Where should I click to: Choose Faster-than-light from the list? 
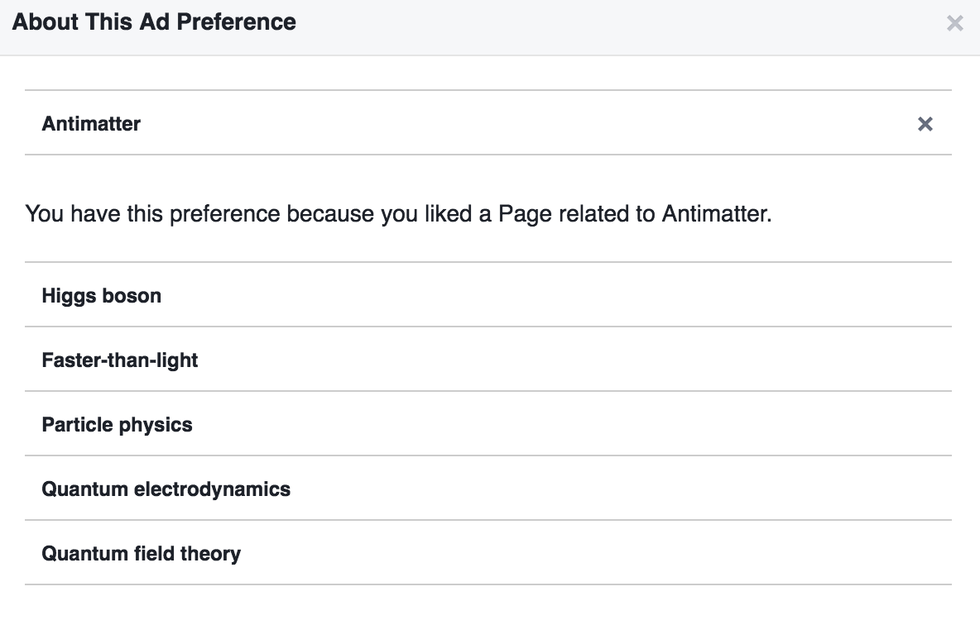tap(120, 360)
